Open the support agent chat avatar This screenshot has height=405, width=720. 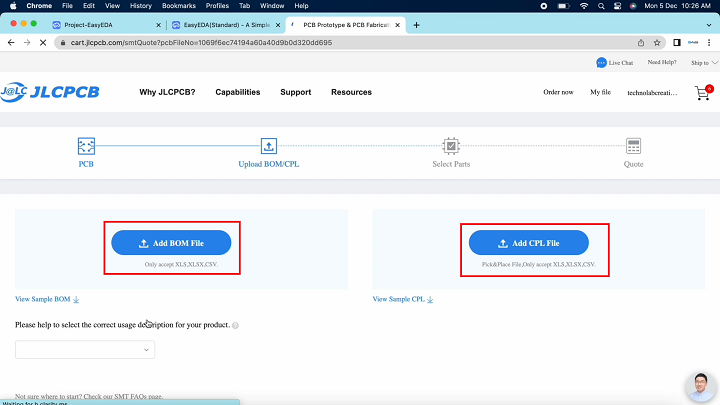pyautogui.click(x=700, y=386)
